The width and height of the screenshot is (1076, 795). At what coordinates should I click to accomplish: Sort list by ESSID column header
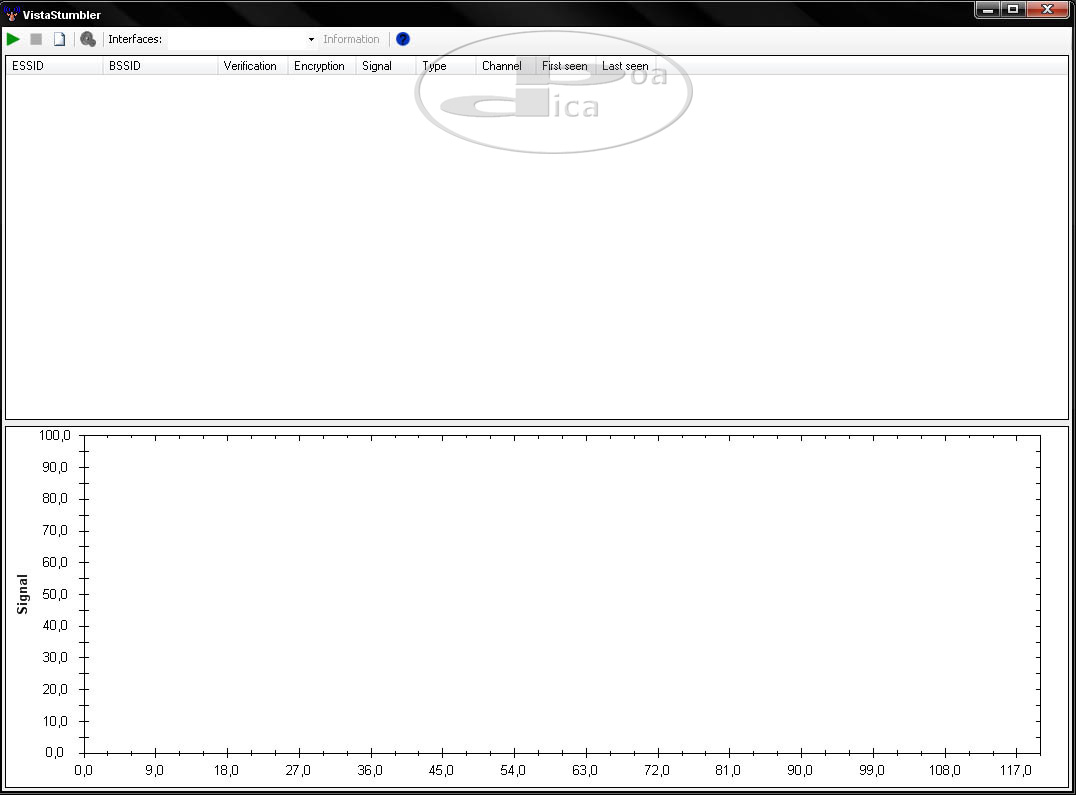click(54, 66)
